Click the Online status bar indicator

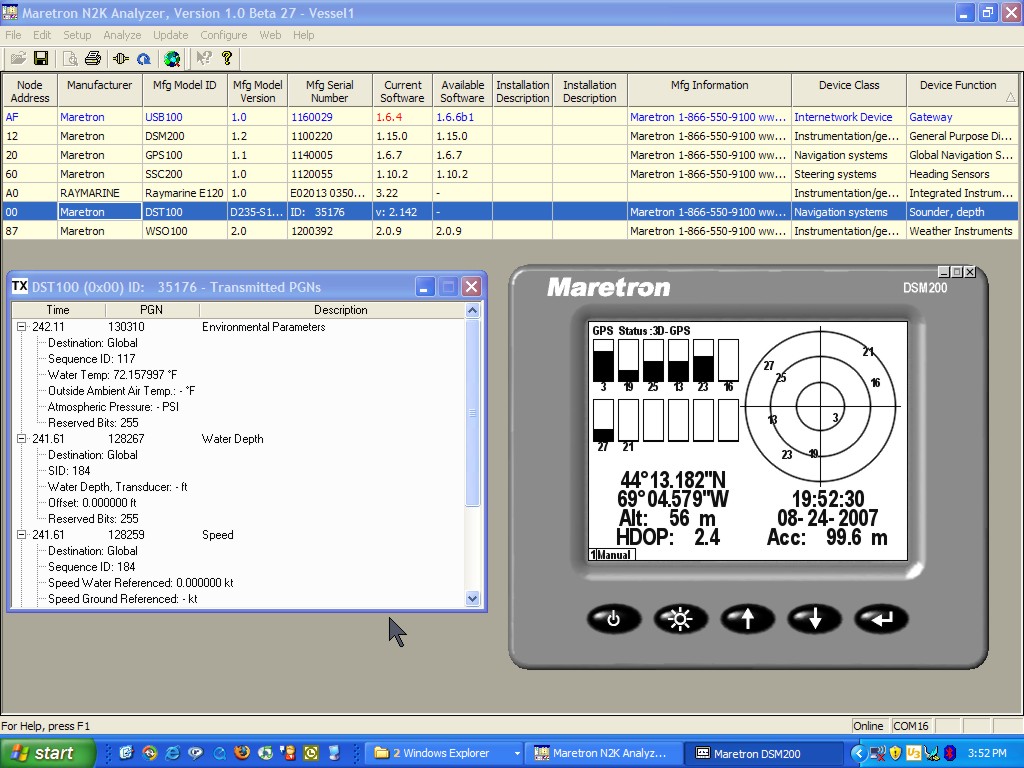pos(869,726)
